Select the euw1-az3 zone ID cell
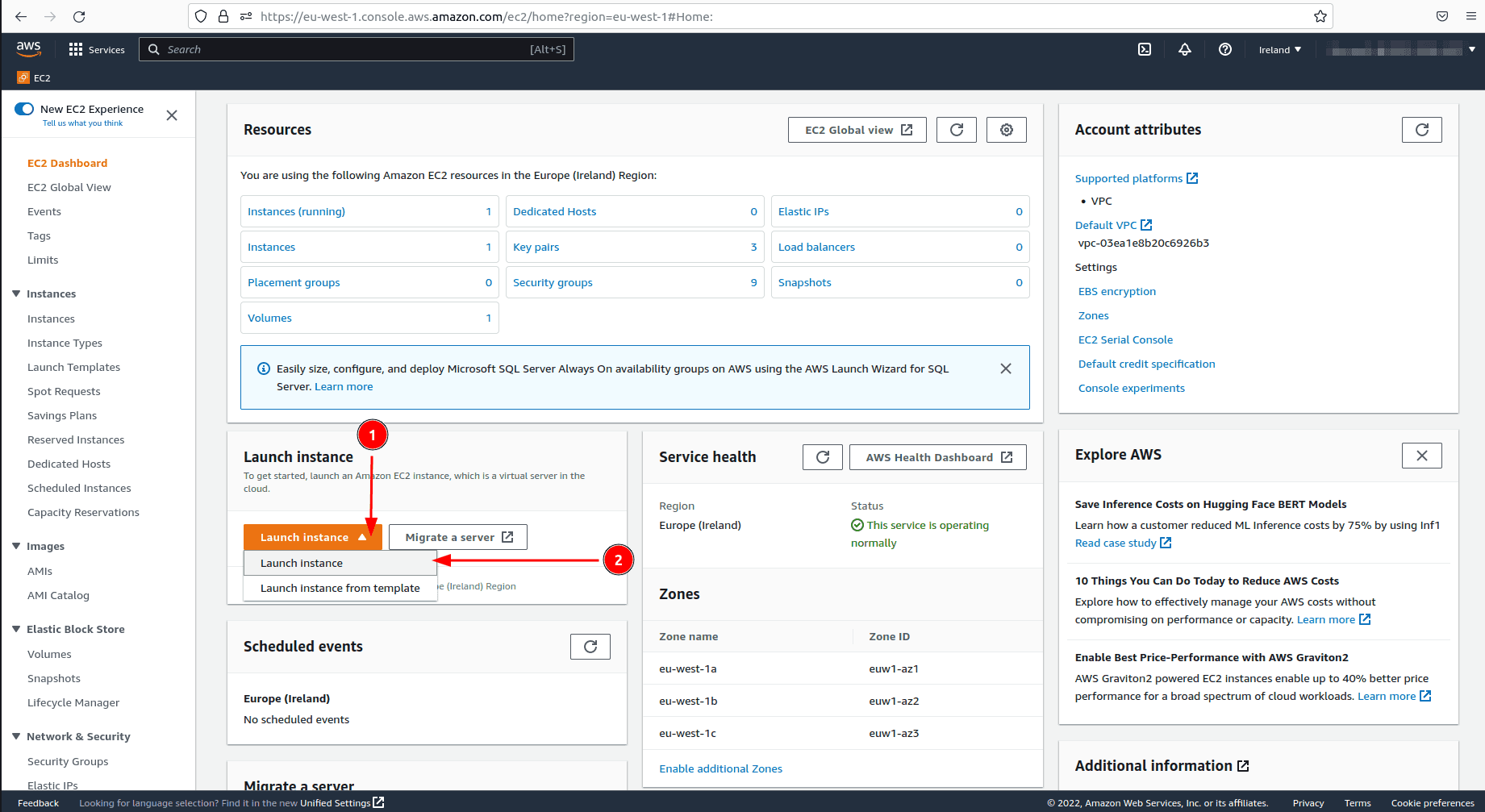Screen dimensions: 1485x812 894,733
